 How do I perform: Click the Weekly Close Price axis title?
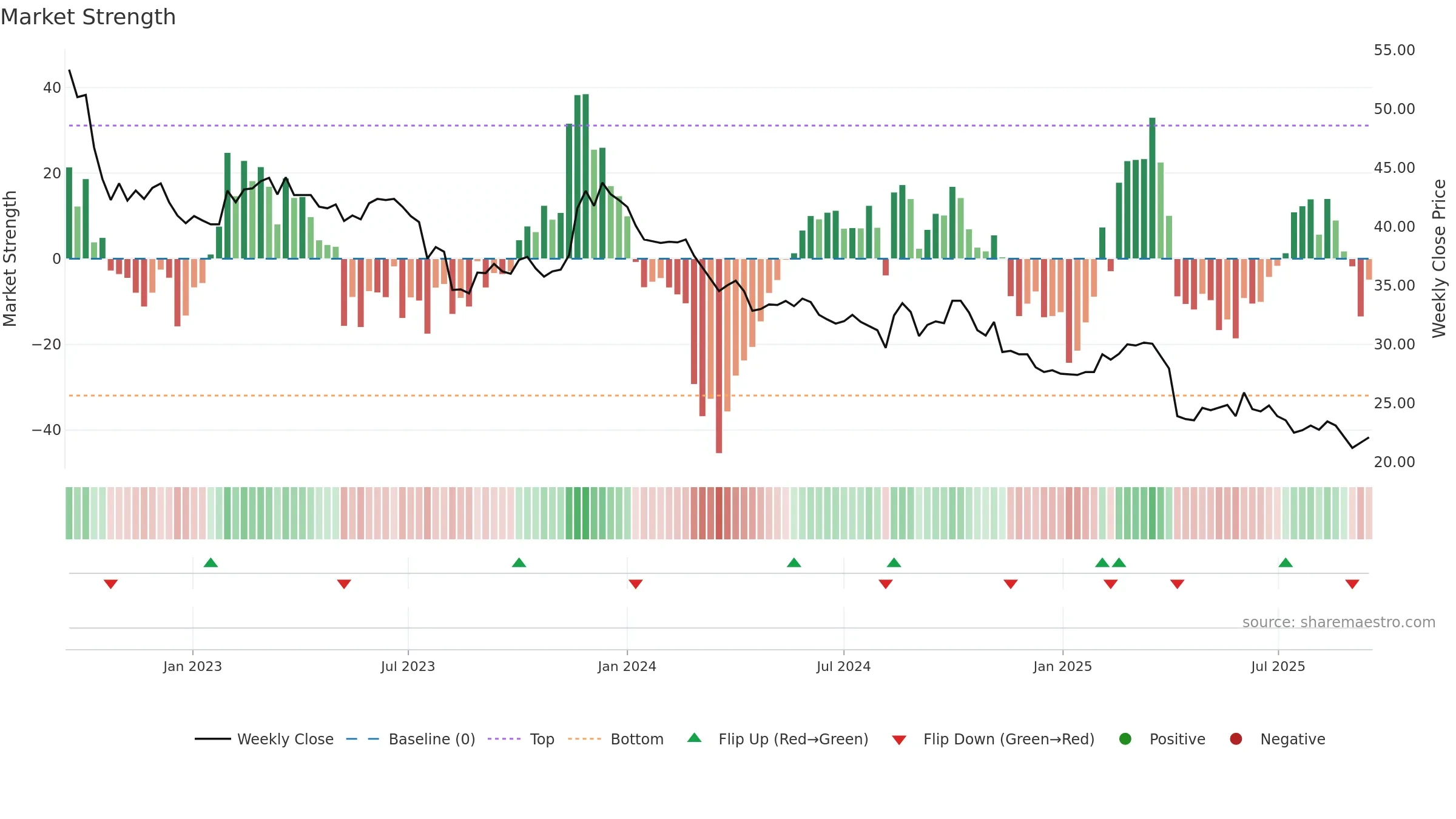click(1439, 258)
